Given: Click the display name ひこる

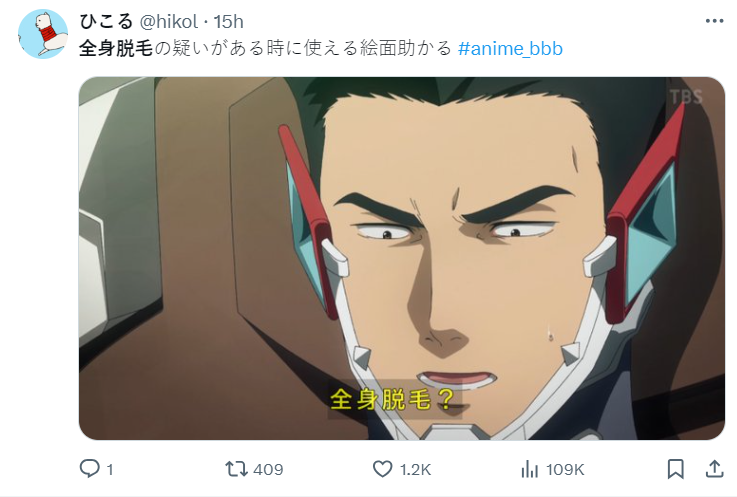Looking at the screenshot, I should [106, 22].
